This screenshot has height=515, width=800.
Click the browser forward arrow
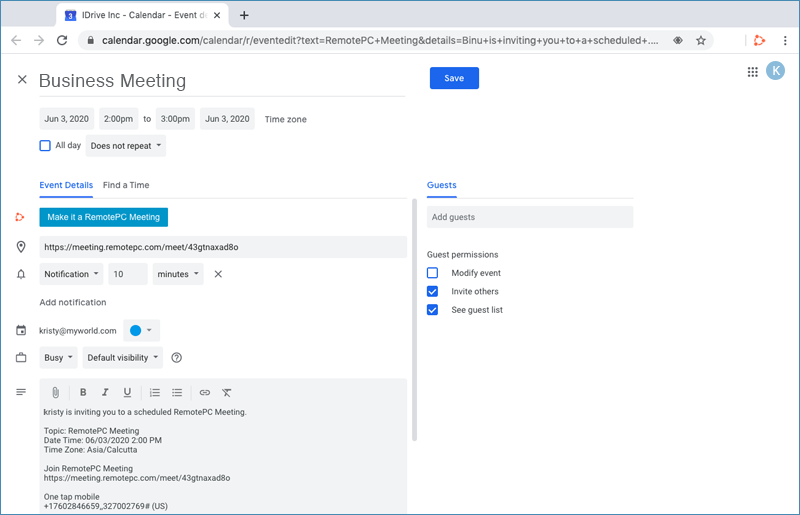click(x=39, y=40)
